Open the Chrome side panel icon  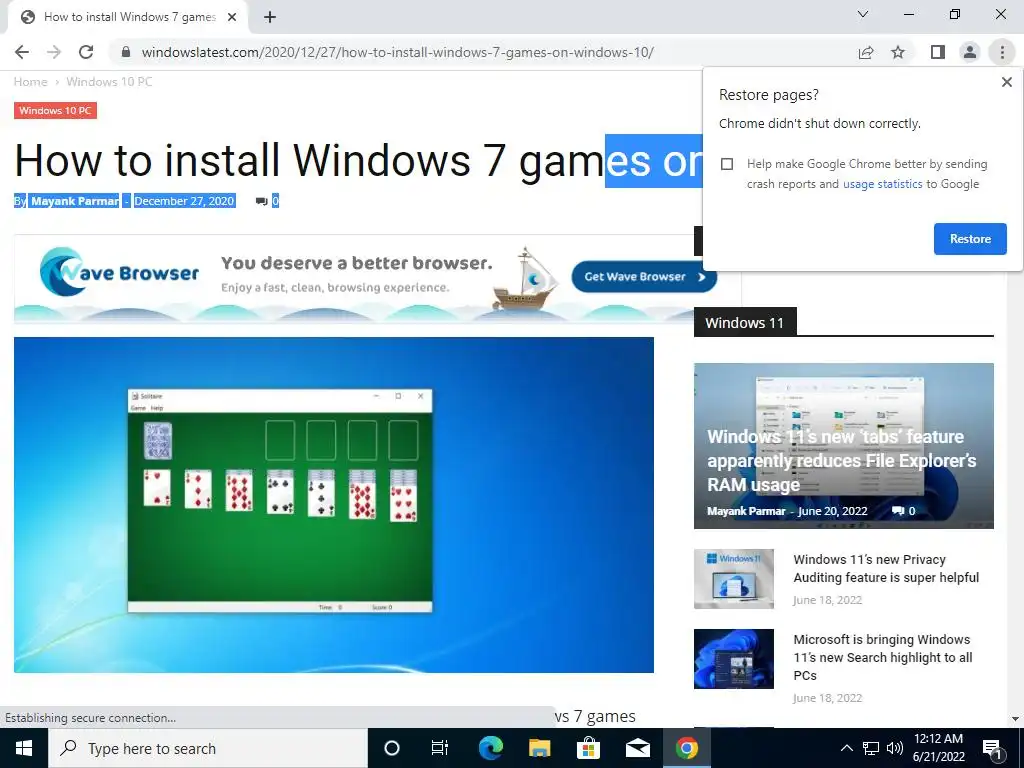938,52
